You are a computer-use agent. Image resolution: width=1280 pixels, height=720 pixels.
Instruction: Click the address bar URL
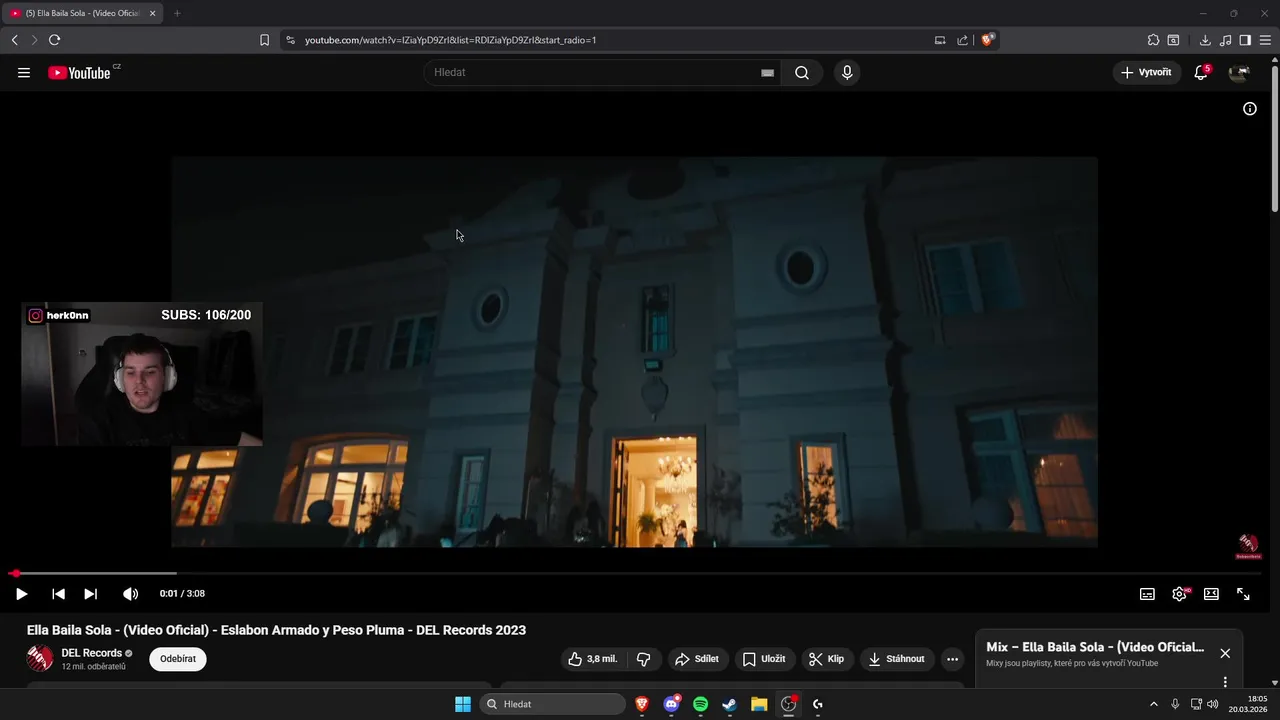tap(450, 40)
